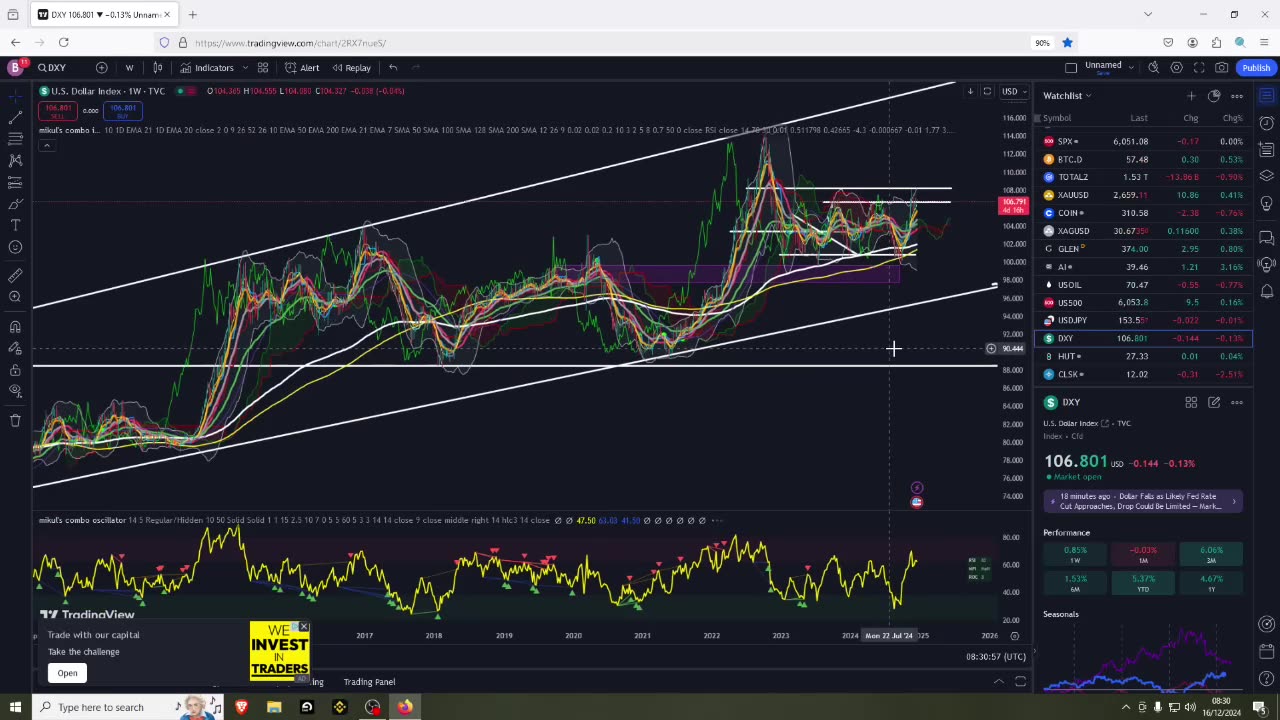Open the W interval selector
1280x720 pixels.
(129, 68)
